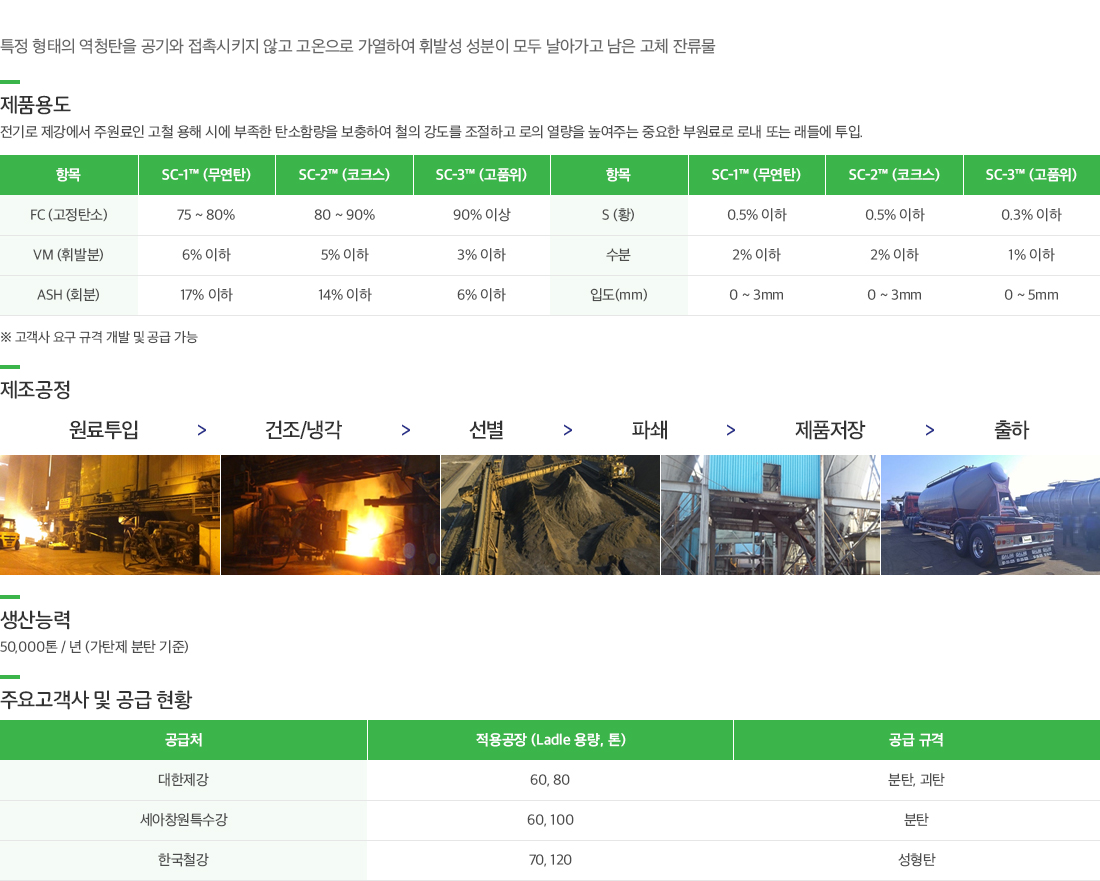Click the 60, 100 ladle capacity cell
Image resolution: width=1100 pixels, height=881 pixels.
click(551, 820)
